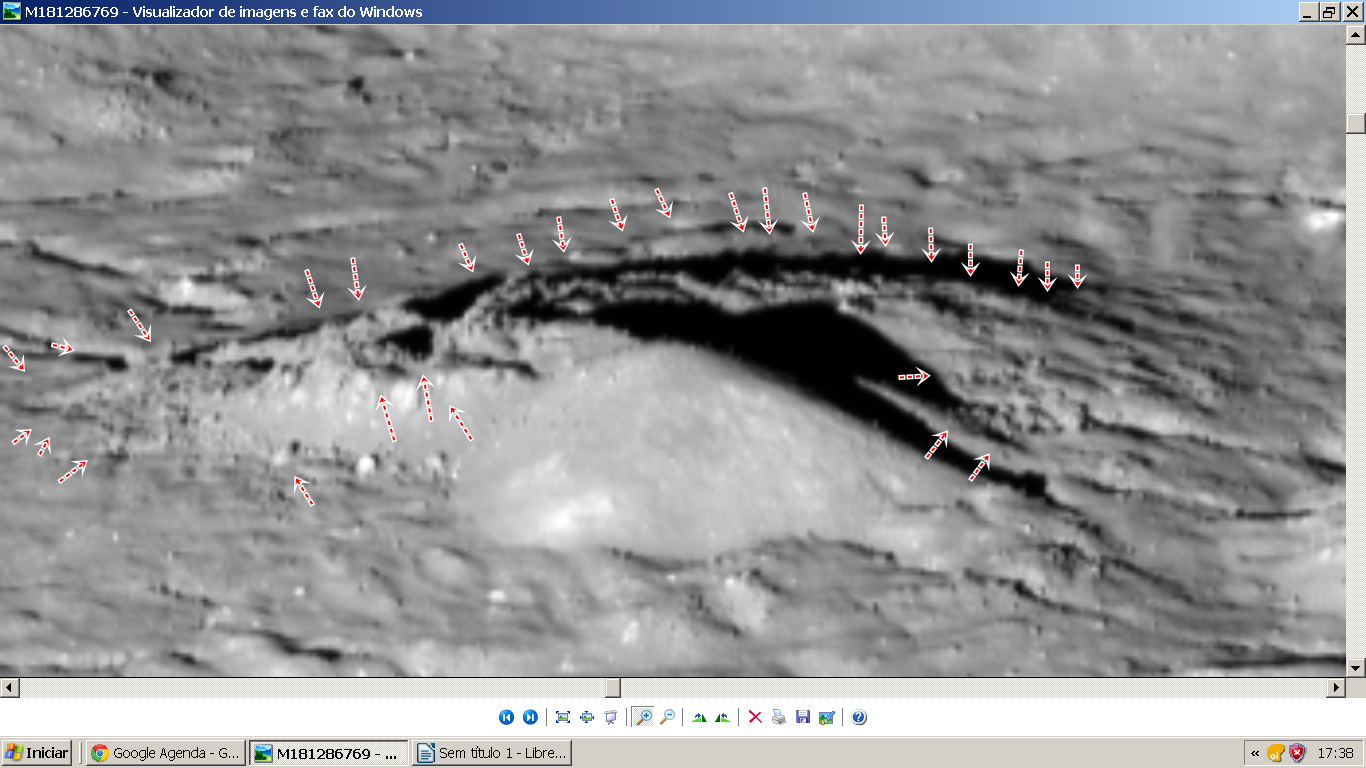Screen dimensions: 1366x768
Task: Switch to Sem título 1 LibreOffice window
Action: coord(491,753)
